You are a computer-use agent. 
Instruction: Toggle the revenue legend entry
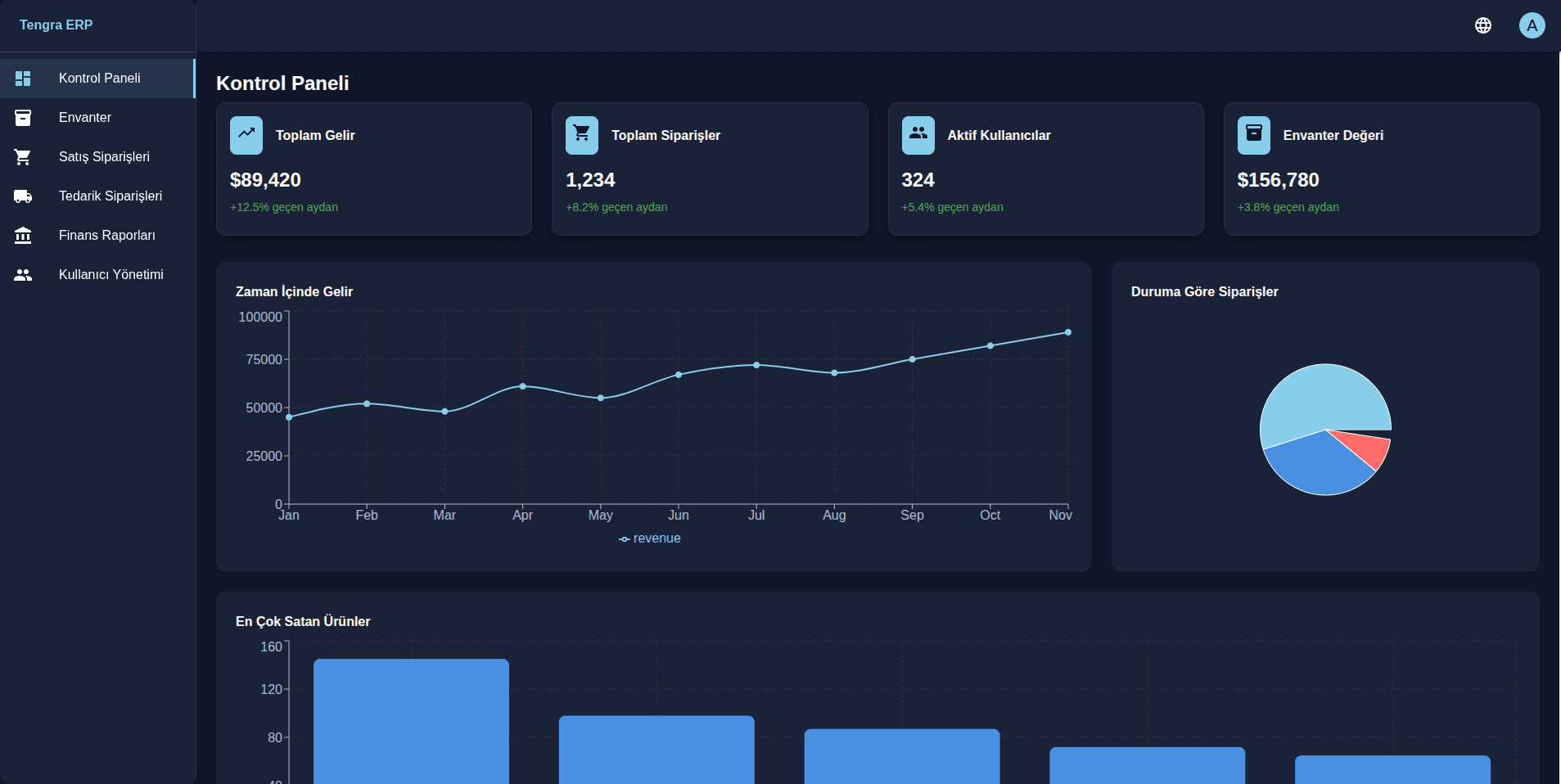pos(650,538)
